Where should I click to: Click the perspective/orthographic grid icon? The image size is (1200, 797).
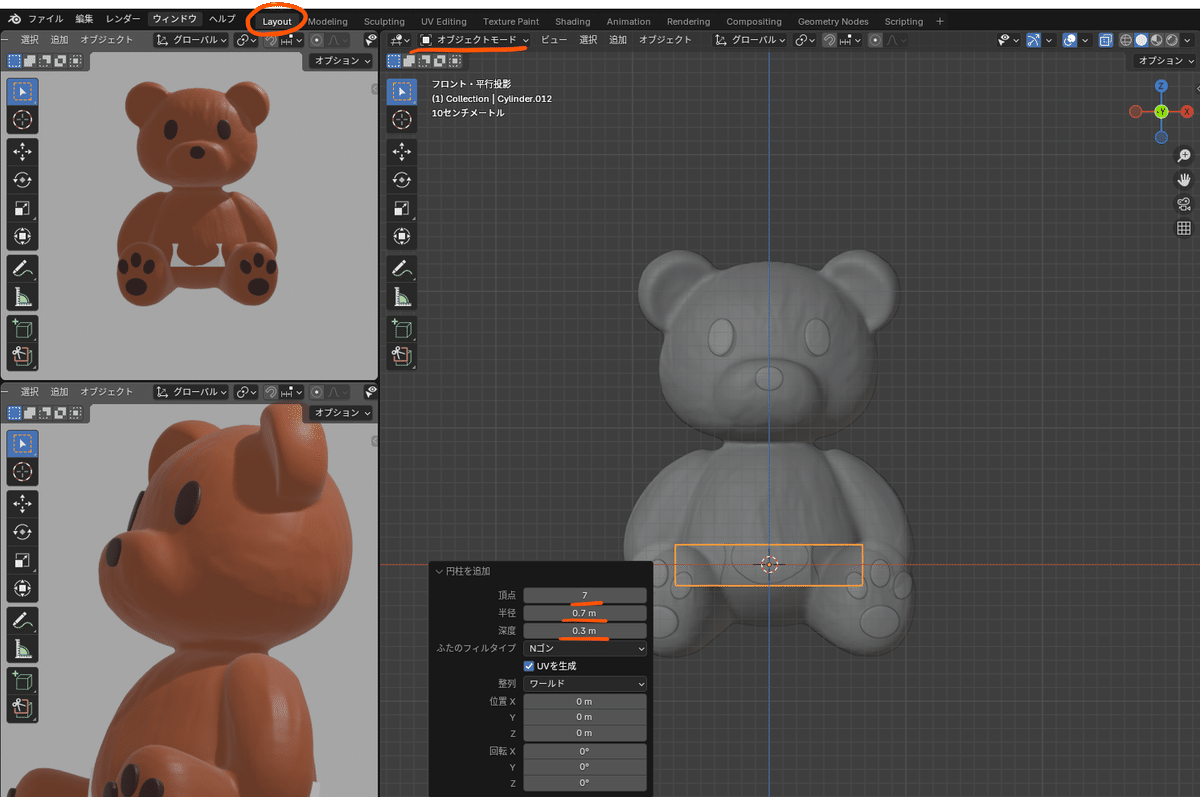(1184, 228)
